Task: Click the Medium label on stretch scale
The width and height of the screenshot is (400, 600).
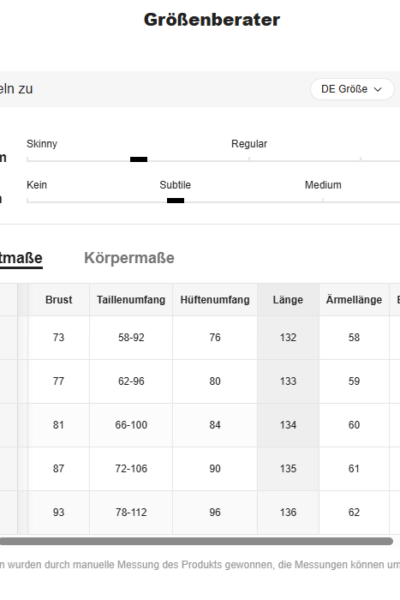Action: coord(323,185)
